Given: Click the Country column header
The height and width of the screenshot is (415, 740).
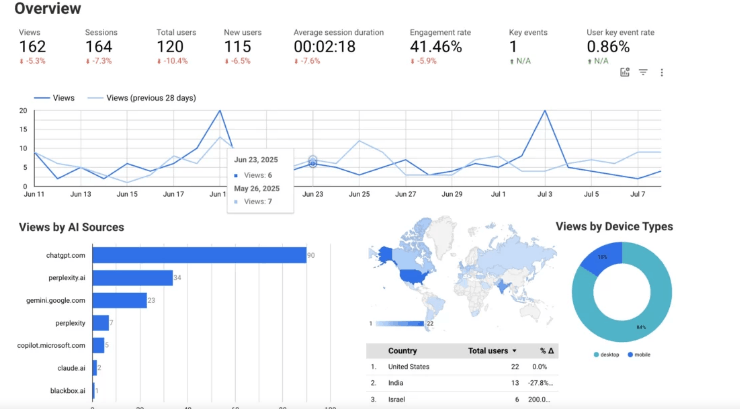Looking at the screenshot, I should 402,351.
